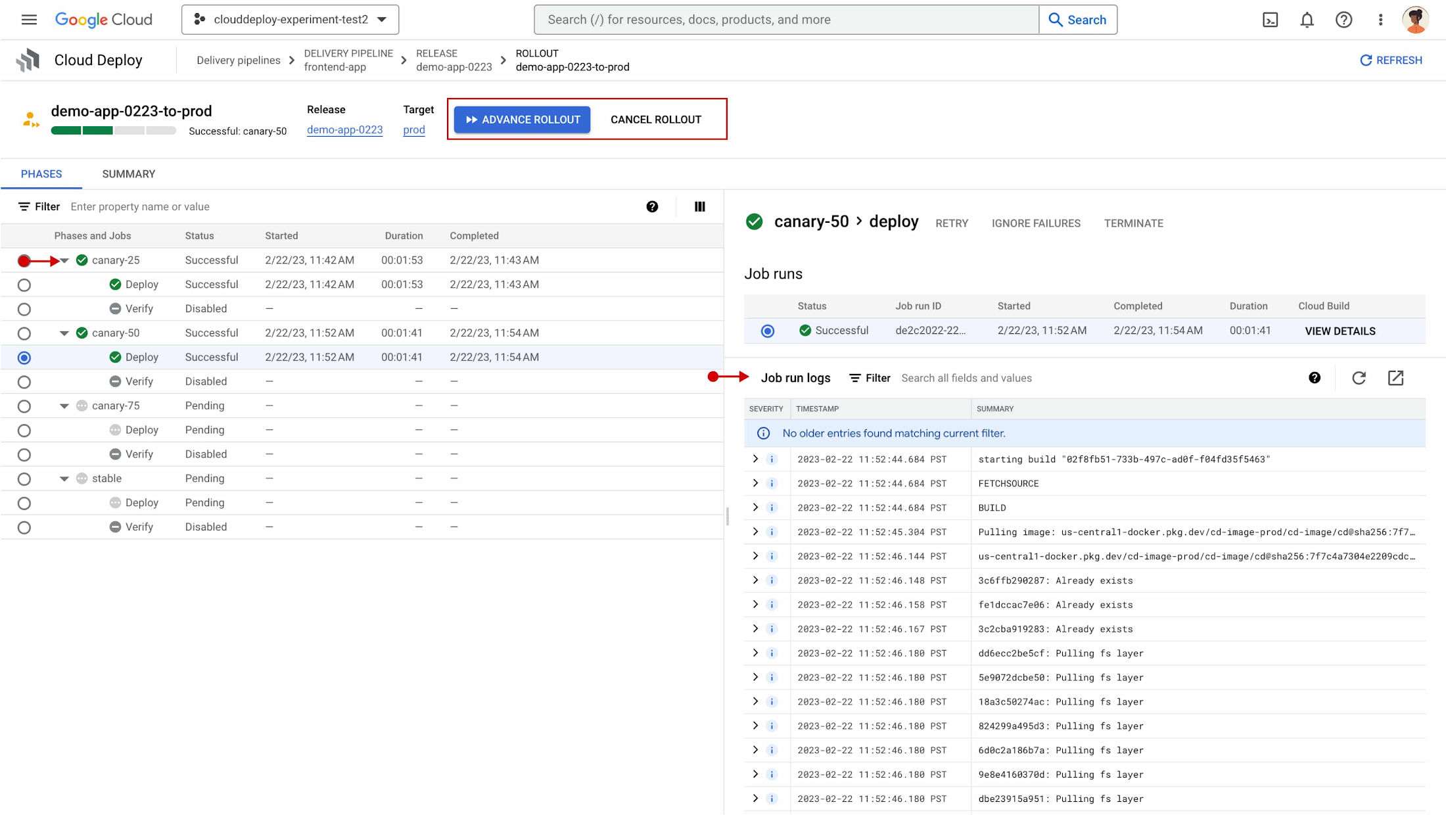Open job run logs in new window icon
This screenshot has height=840, width=1446.
coord(1396,378)
